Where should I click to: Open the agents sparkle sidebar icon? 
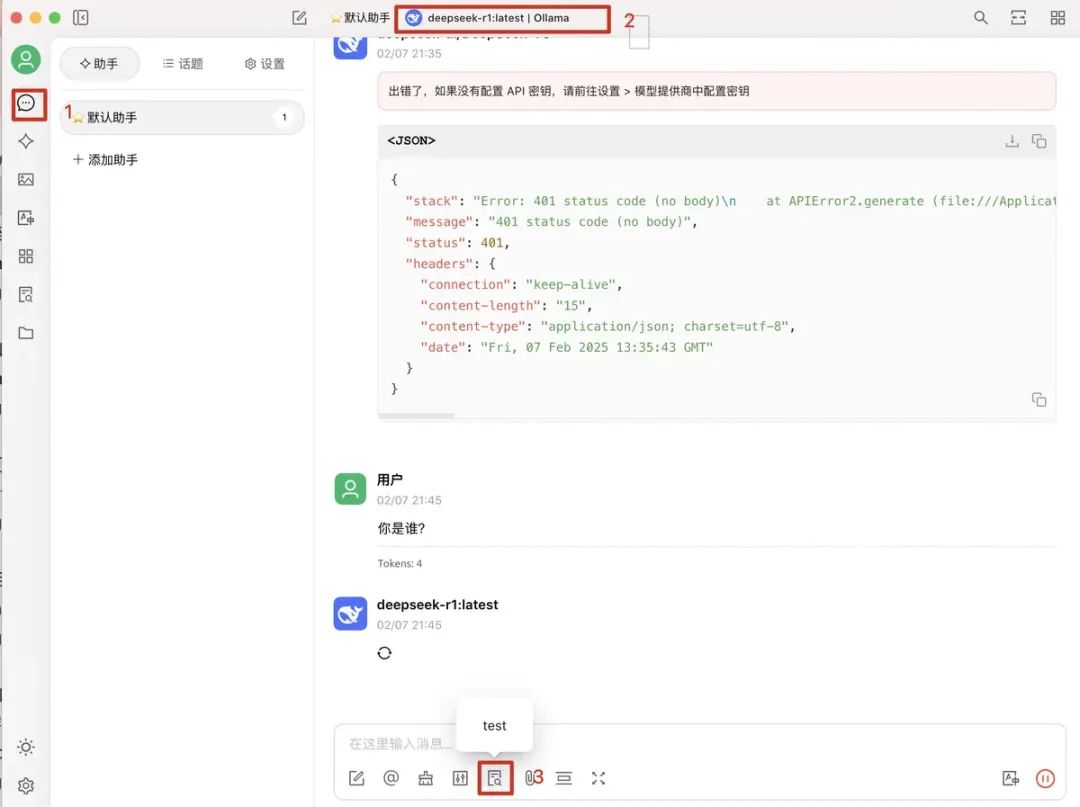tap(26, 141)
